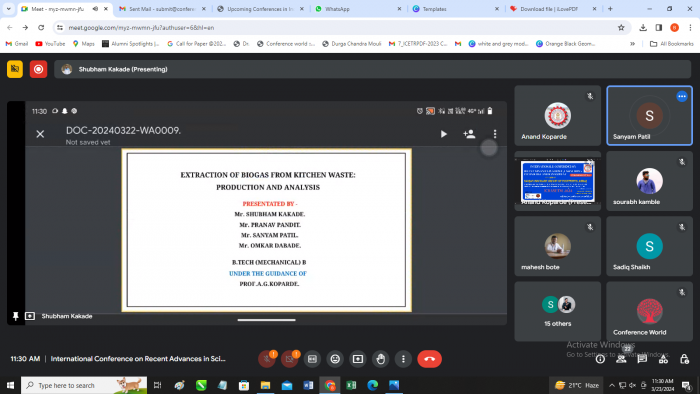Open more options in call controls
The image size is (700, 394).
pyautogui.click(x=403, y=359)
